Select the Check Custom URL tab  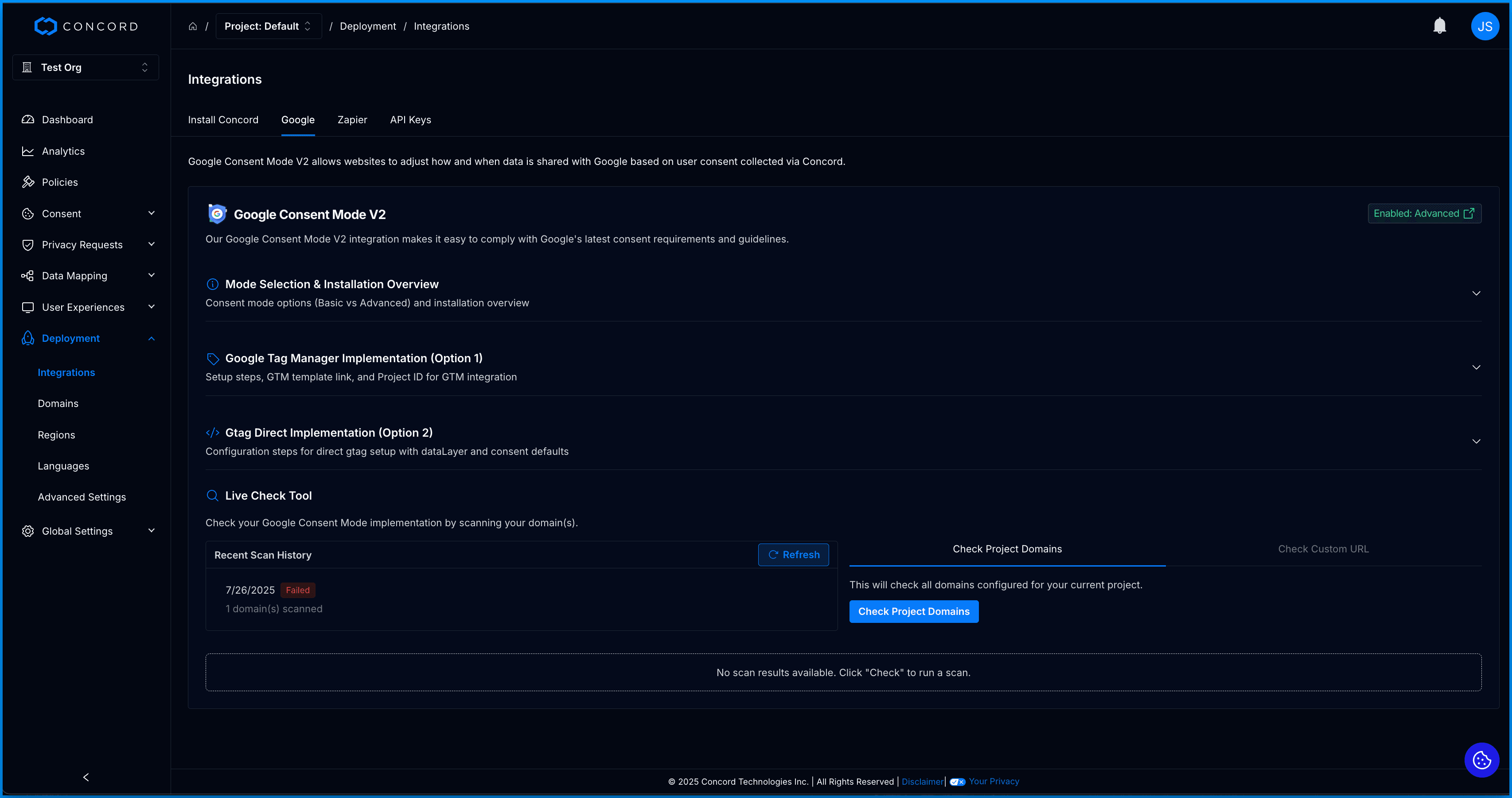point(1323,548)
